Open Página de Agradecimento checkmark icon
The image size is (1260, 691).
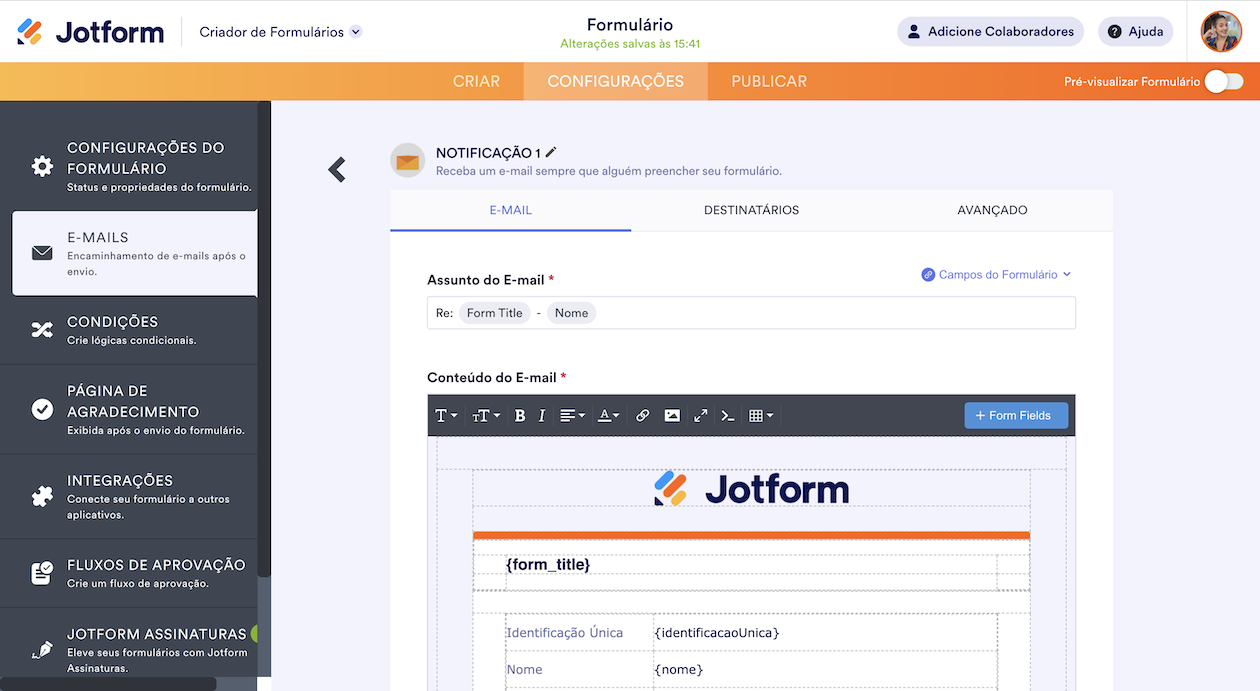[x=42, y=409]
